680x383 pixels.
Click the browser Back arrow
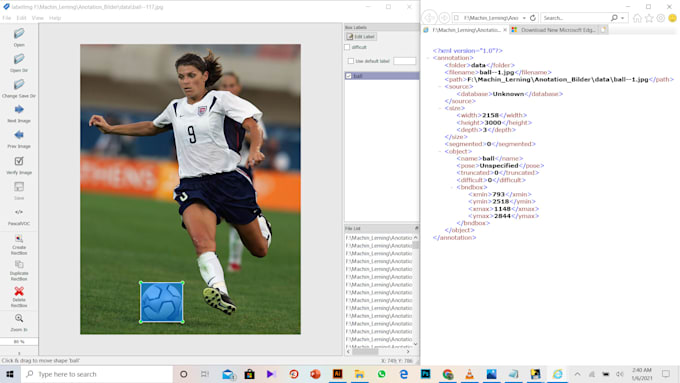click(429, 18)
